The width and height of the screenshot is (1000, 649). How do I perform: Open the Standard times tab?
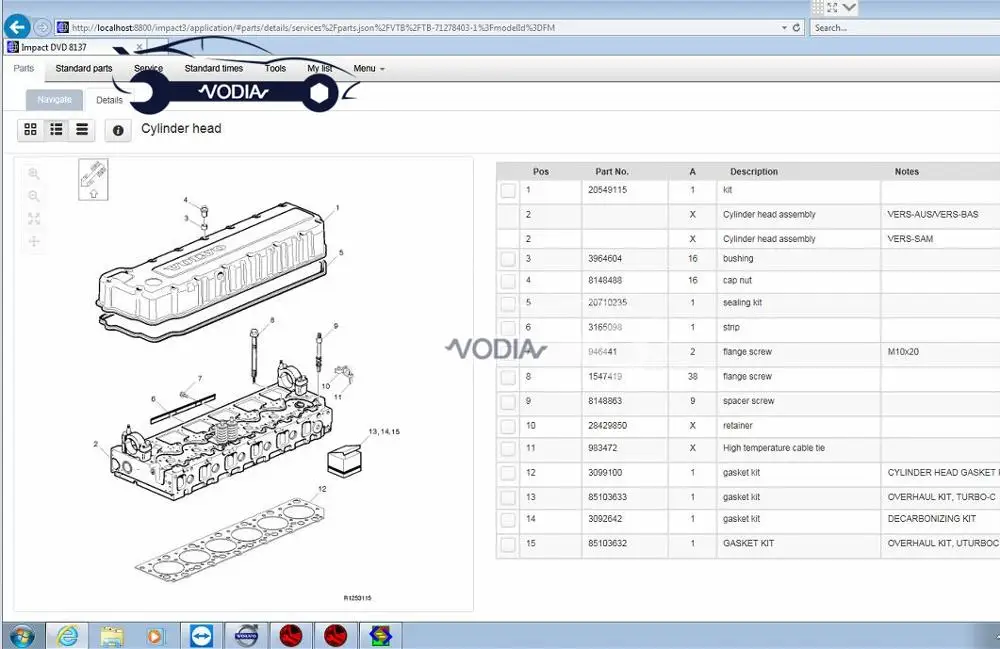click(214, 68)
